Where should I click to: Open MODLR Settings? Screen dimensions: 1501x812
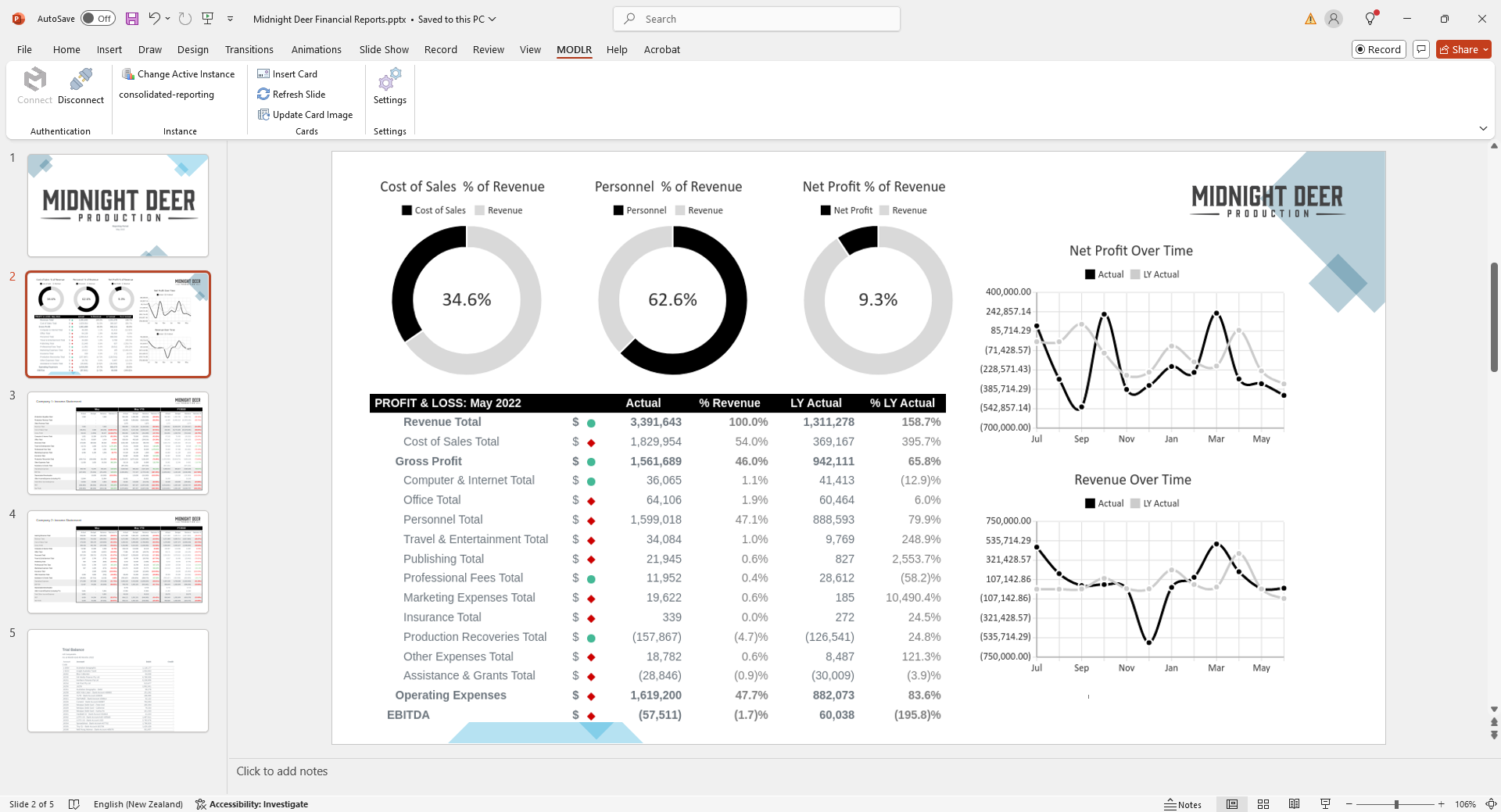coord(389,86)
